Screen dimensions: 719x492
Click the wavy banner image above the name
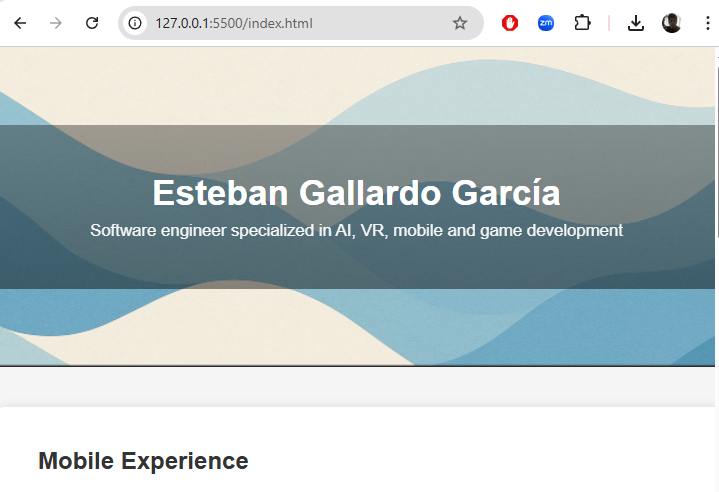356,85
